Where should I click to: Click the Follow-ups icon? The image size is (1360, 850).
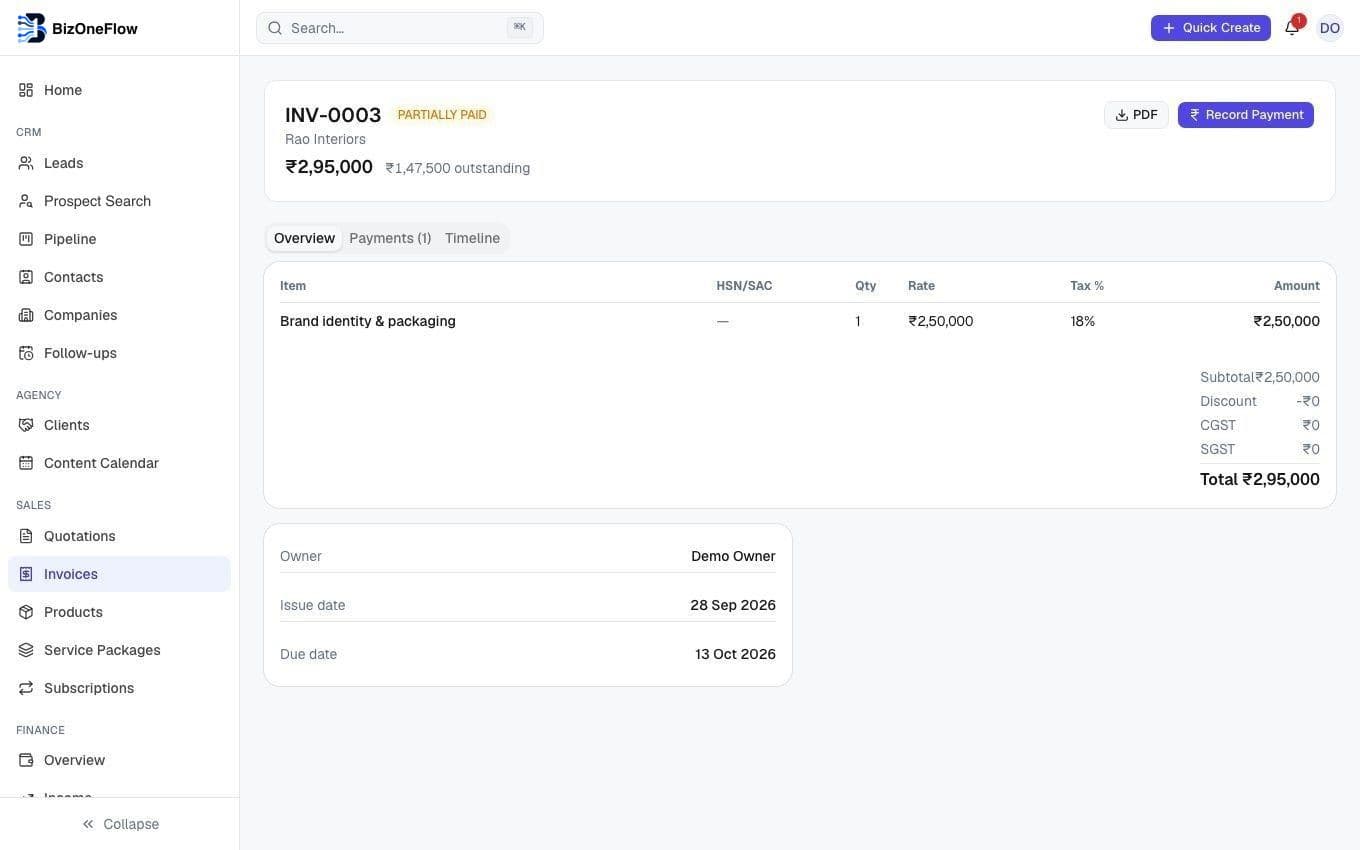pos(26,353)
